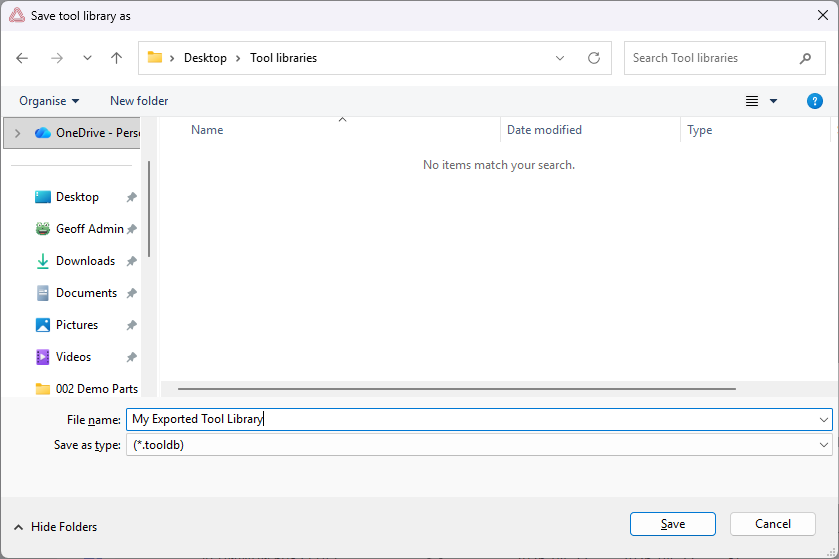Expand the address bar history dropdown
The width and height of the screenshot is (839, 559).
coord(560,58)
